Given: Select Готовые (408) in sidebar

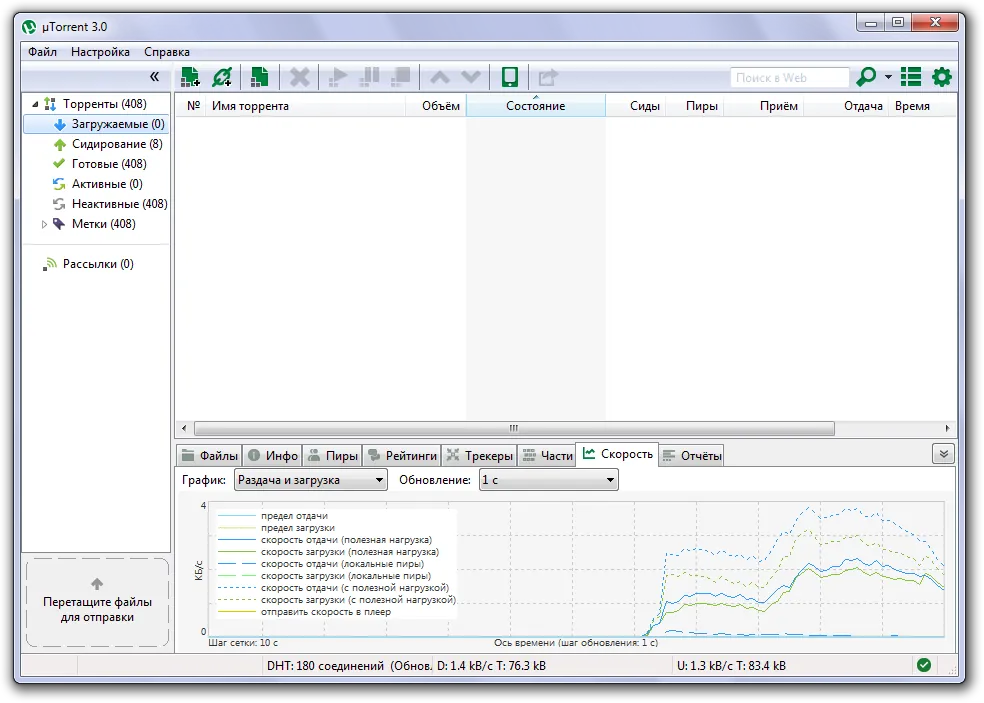Looking at the screenshot, I should point(108,164).
